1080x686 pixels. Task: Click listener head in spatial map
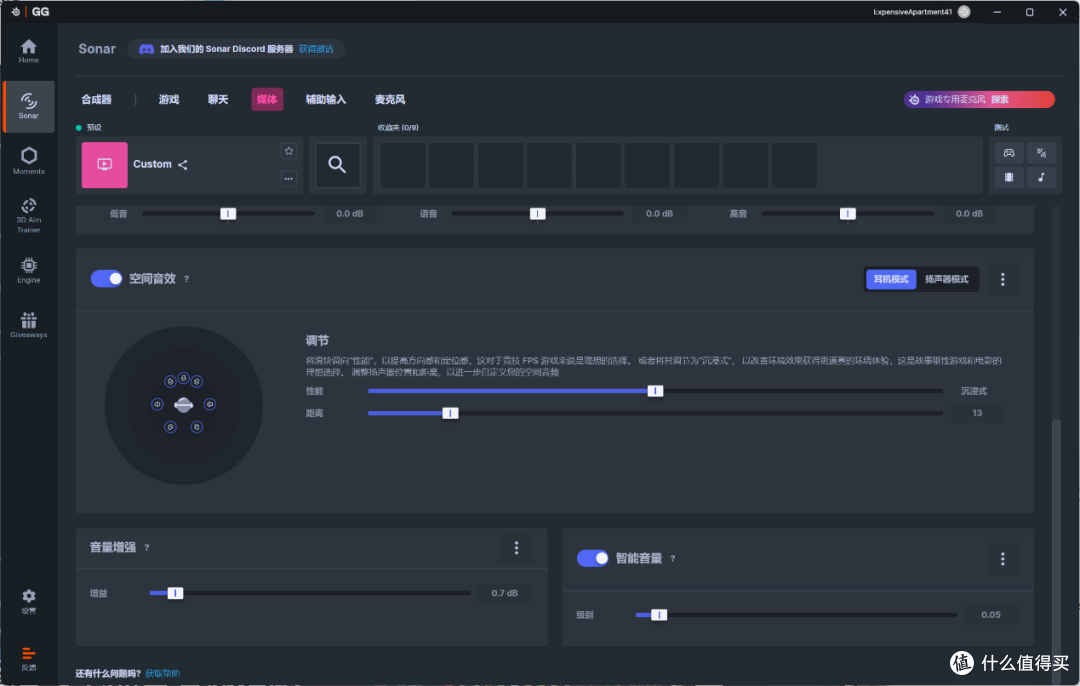(183, 405)
